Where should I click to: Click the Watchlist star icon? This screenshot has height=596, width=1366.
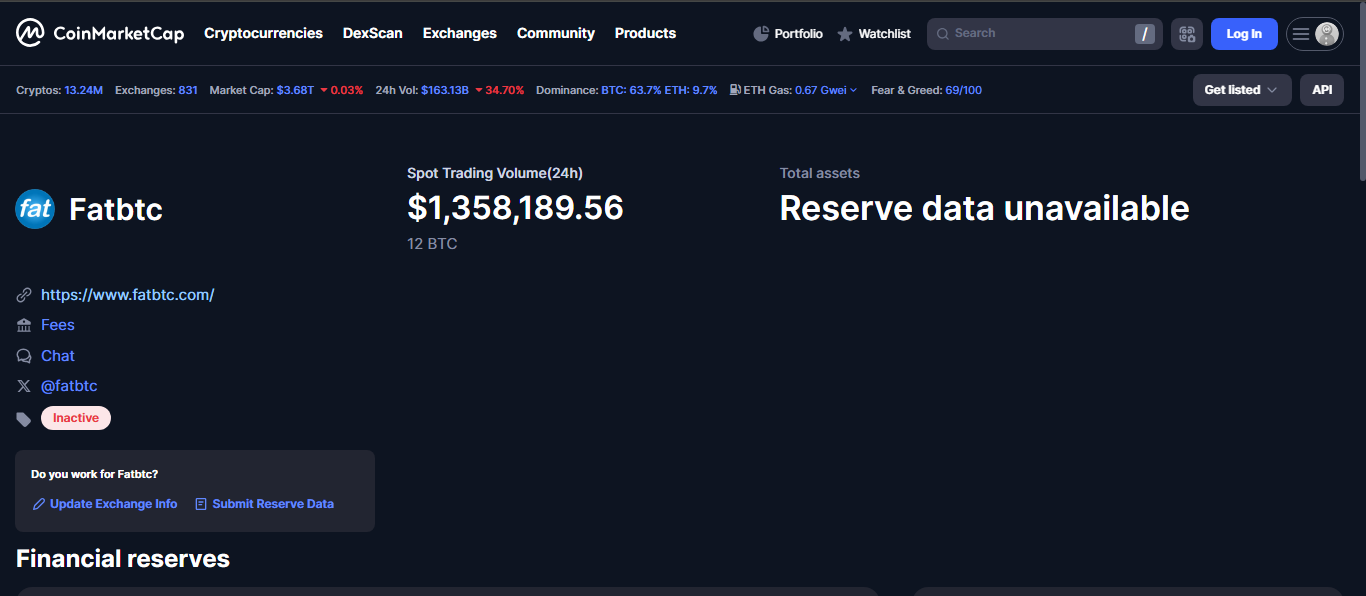tap(845, 34)
